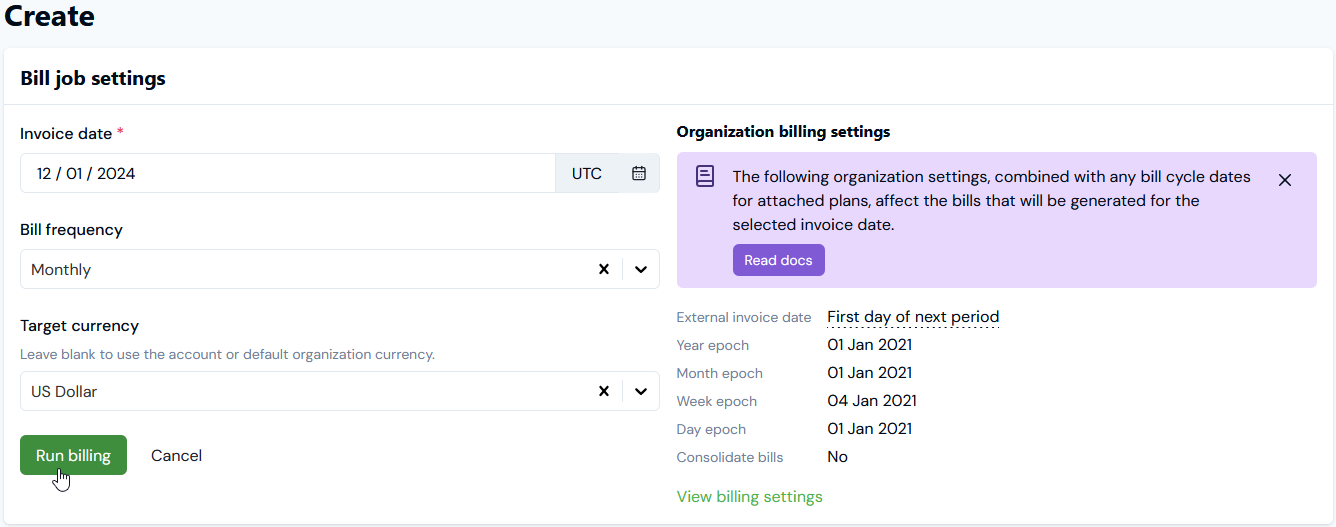Image resolution: width=1336 pixels, height=527 pixels.
Task: Clear the Monthly bill frequency selection
Action: tap(603, 269)
